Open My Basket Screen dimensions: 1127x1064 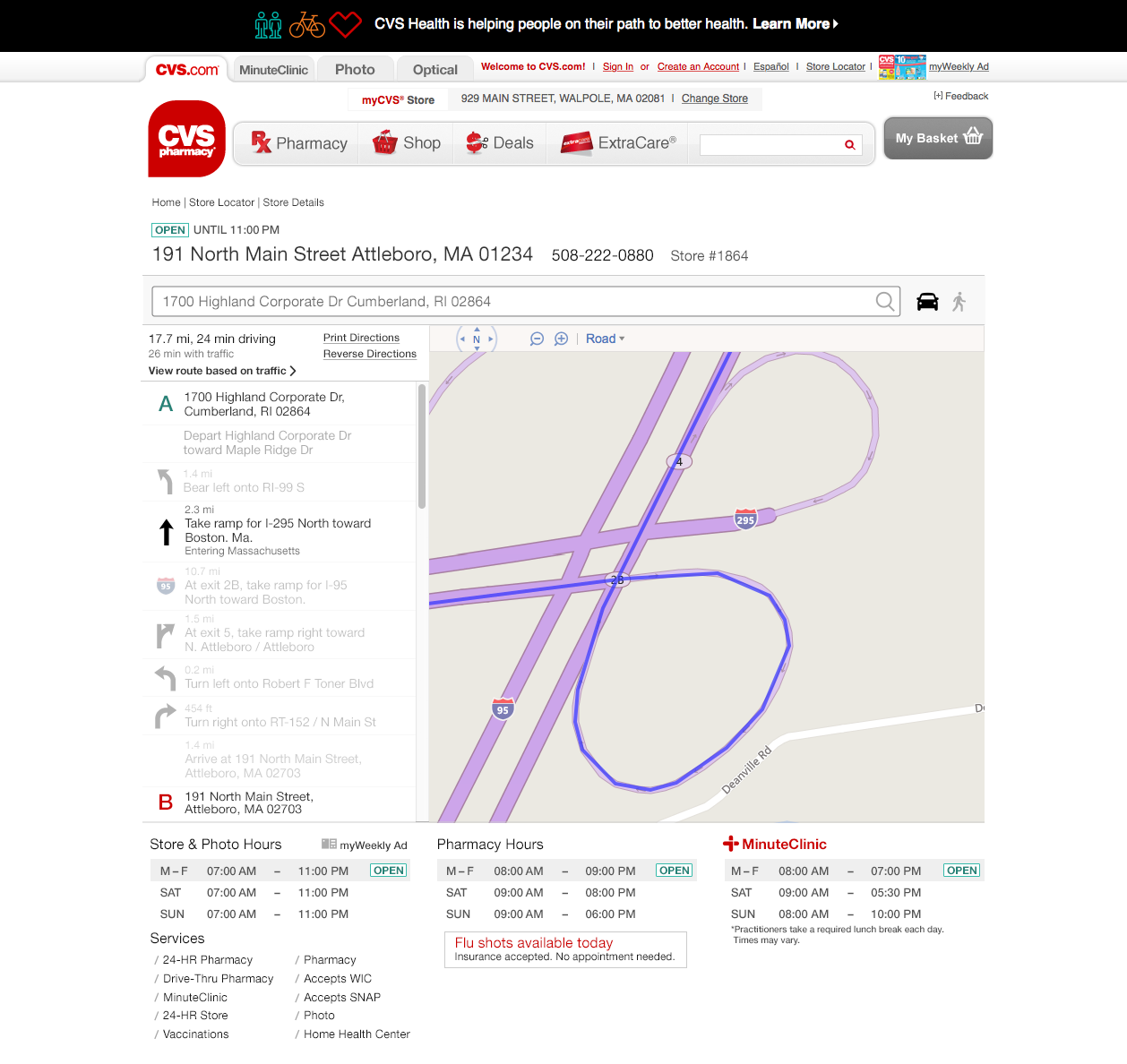point(938,138)
